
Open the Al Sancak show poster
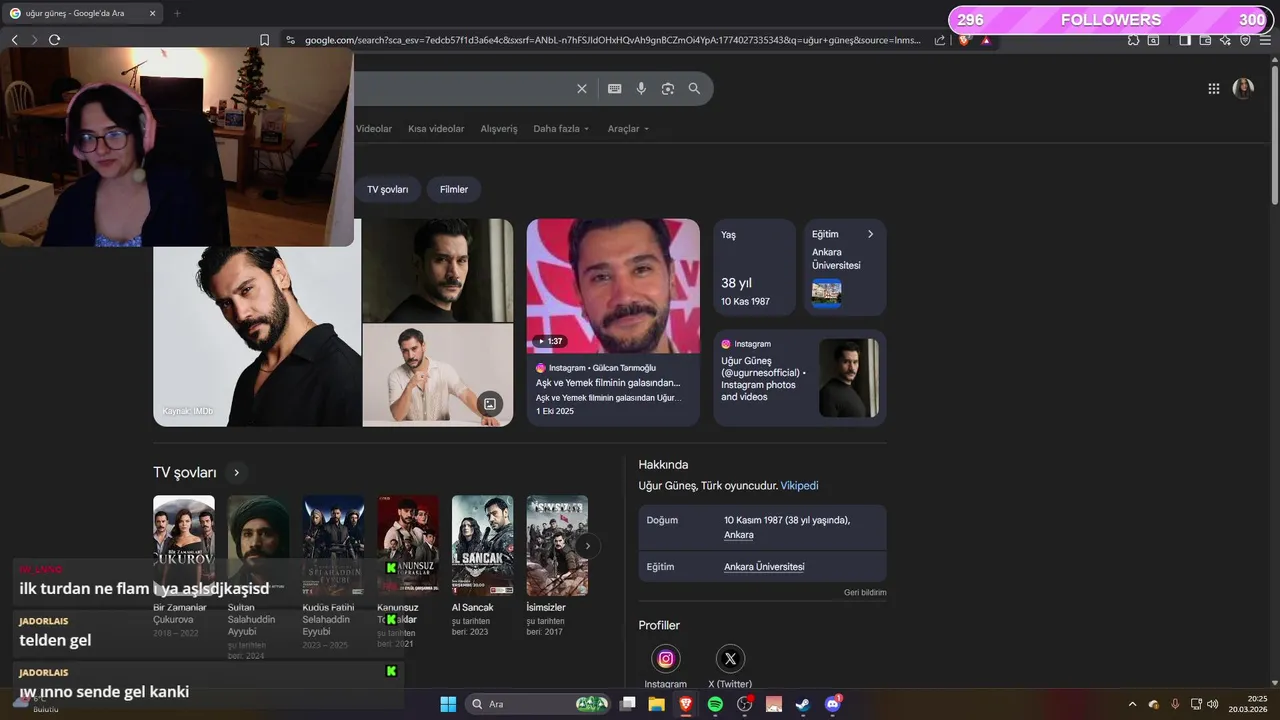[482, 546]
